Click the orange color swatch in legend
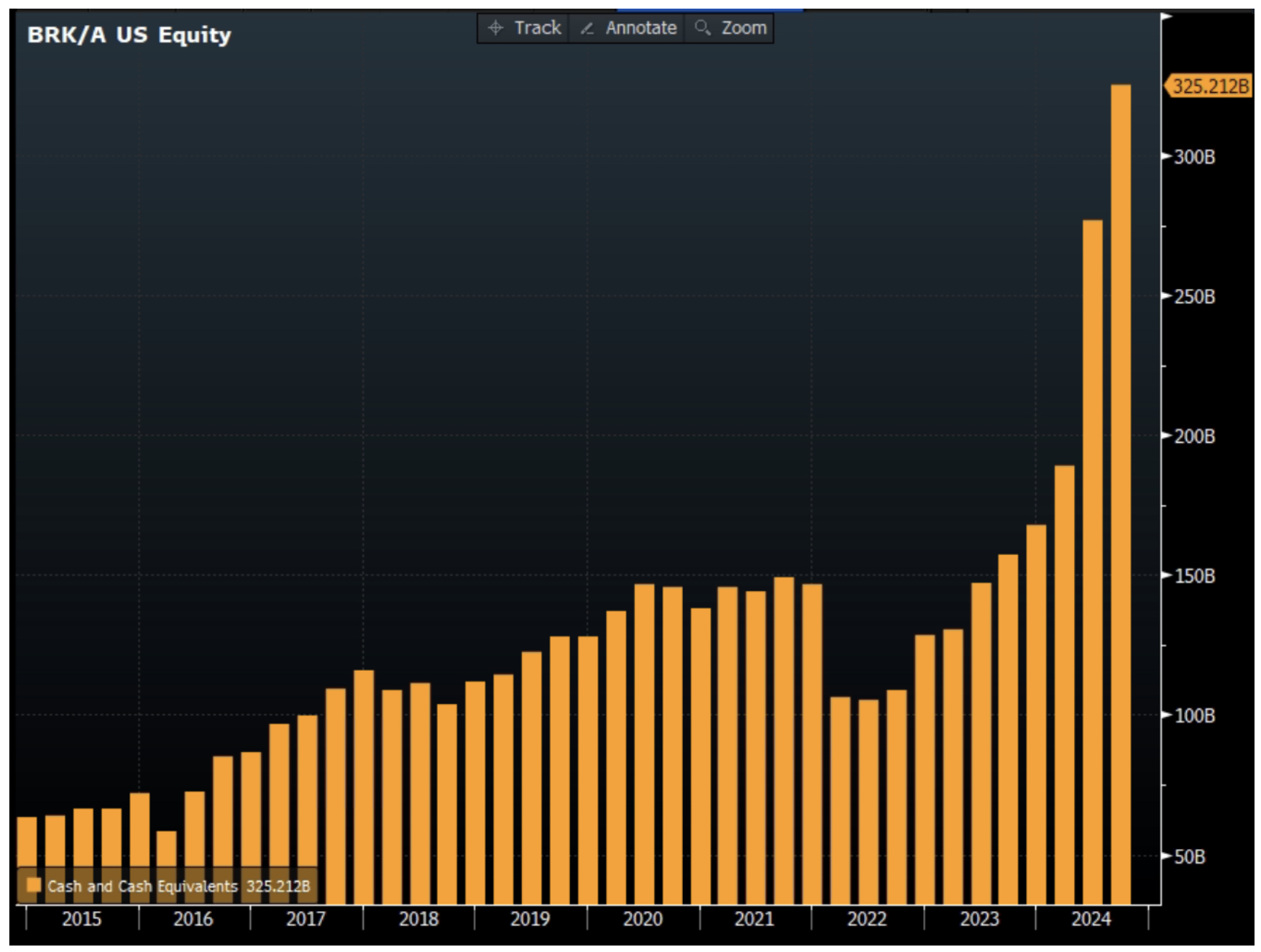1261x952 pixels. click(34, 886)
